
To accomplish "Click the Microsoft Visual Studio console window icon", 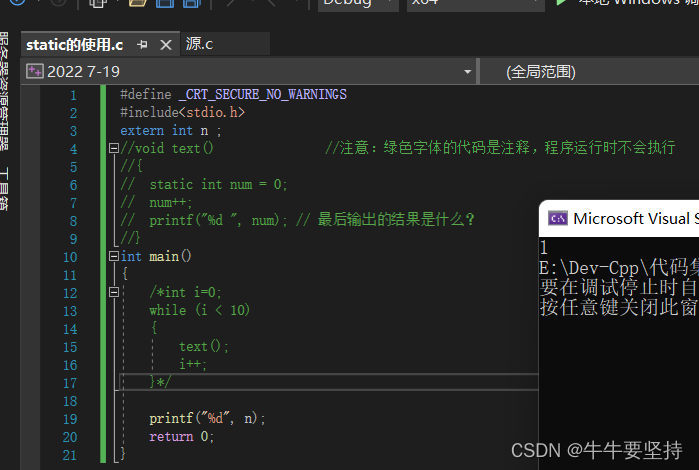I will [x=560, y=219].
